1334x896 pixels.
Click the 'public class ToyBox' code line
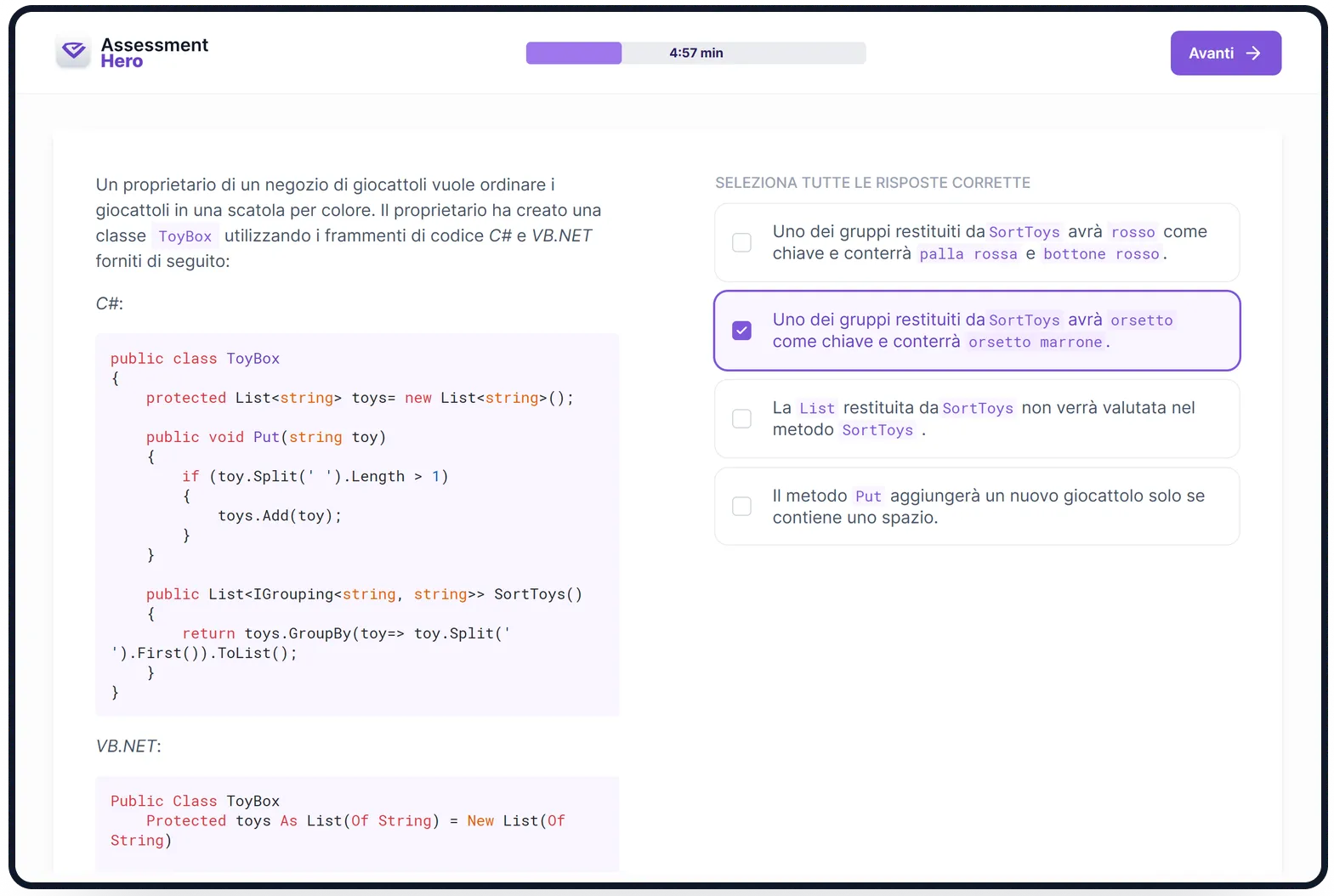click(x=195, y=359)
